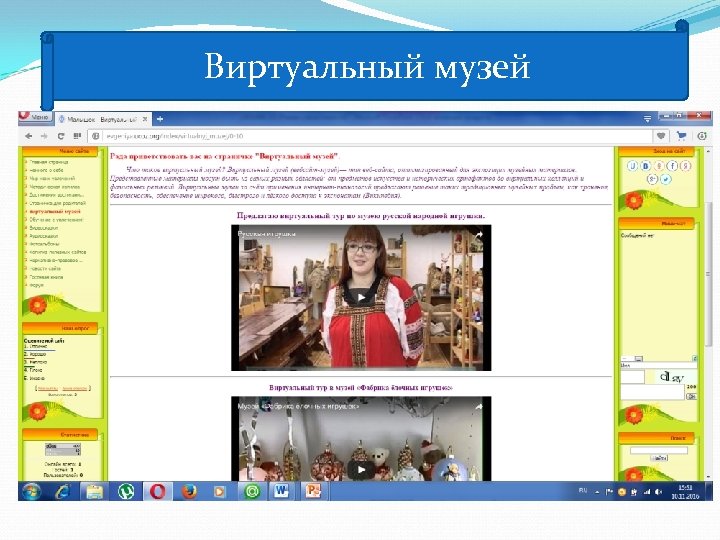
Task: Open Каталог полезных сайтов menu item
Action: point(57,252)
